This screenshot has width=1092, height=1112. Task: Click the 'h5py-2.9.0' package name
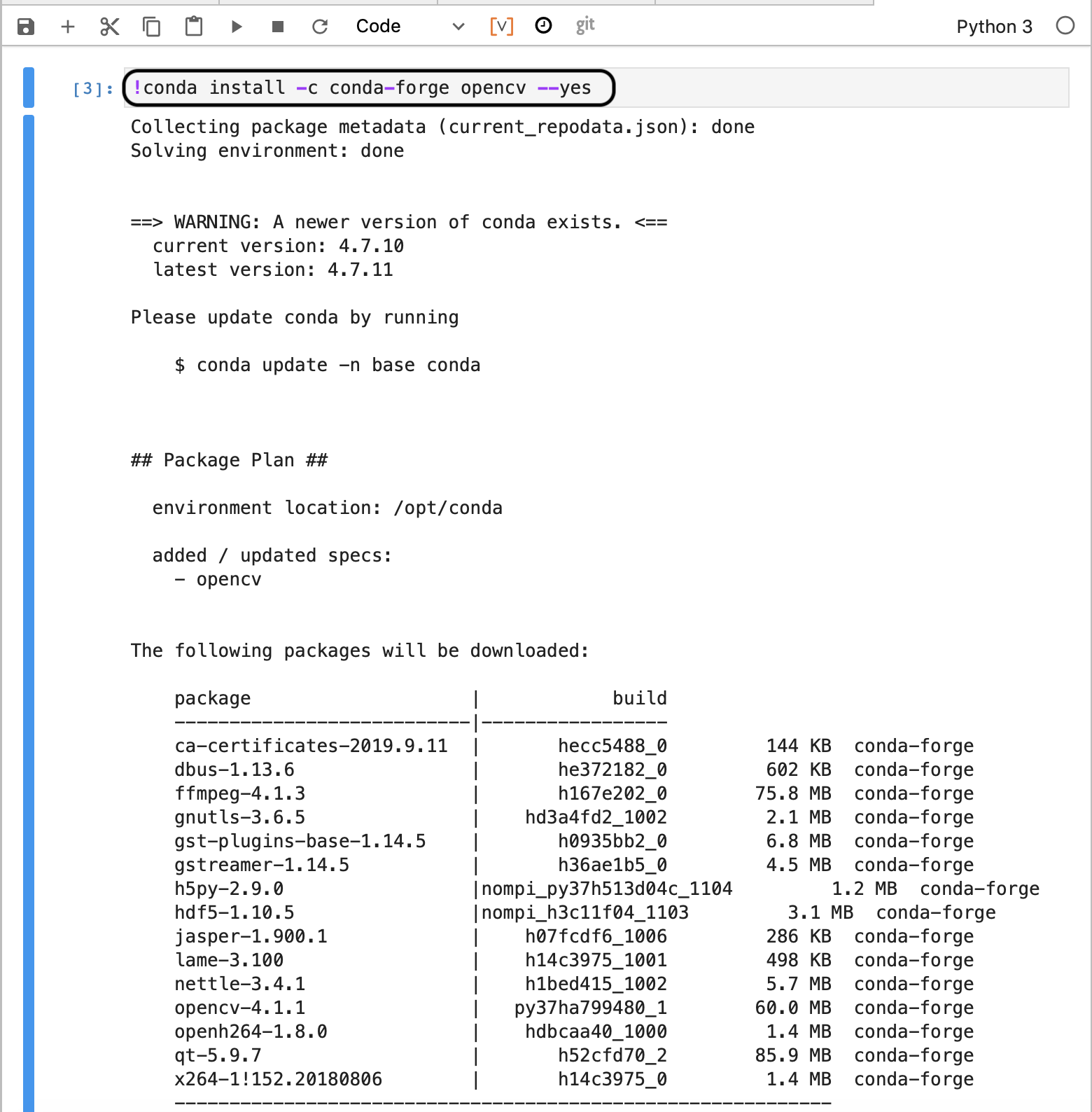(x=229, y=889)
